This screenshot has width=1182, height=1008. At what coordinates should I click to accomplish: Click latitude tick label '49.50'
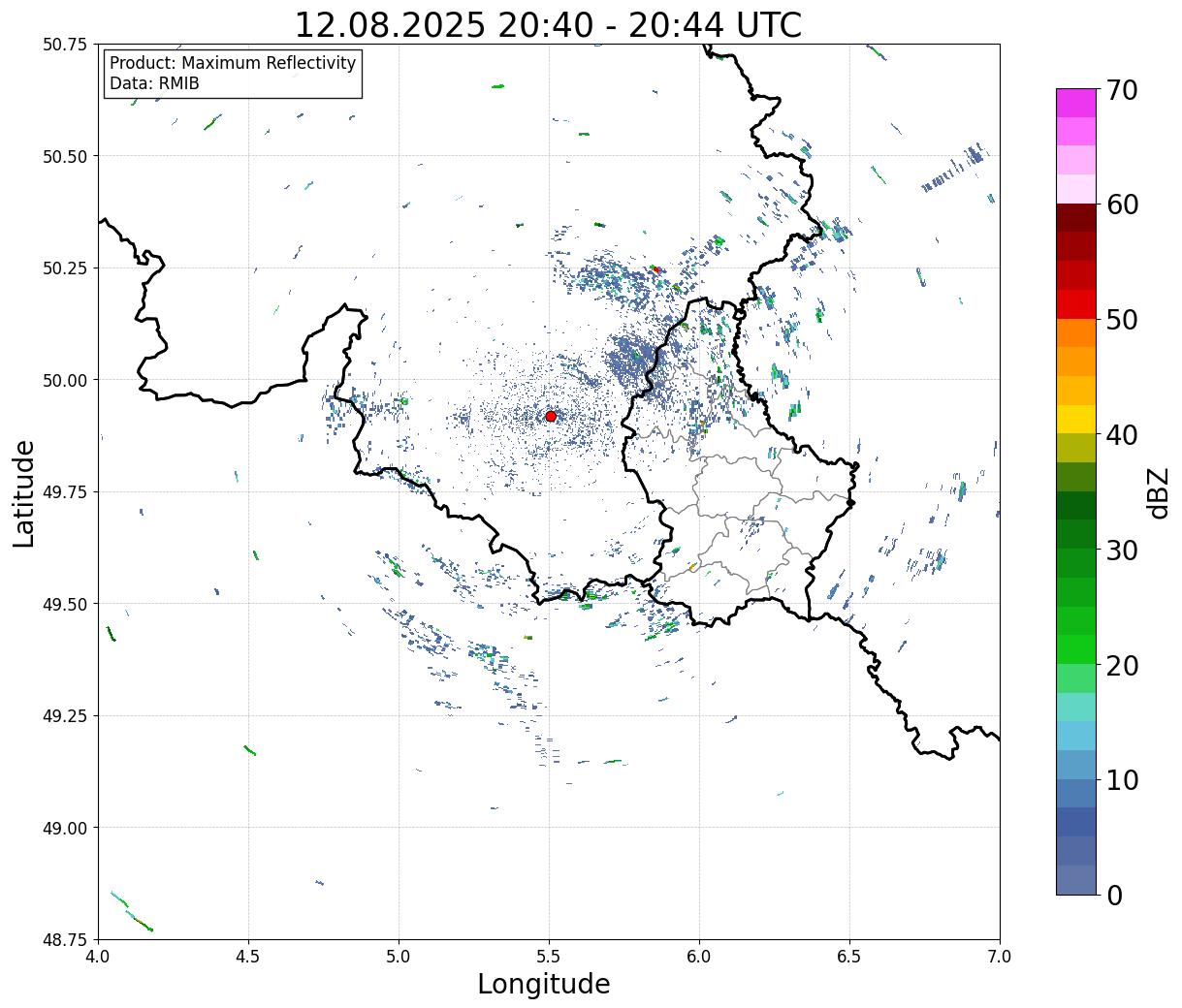pos(66,604)
